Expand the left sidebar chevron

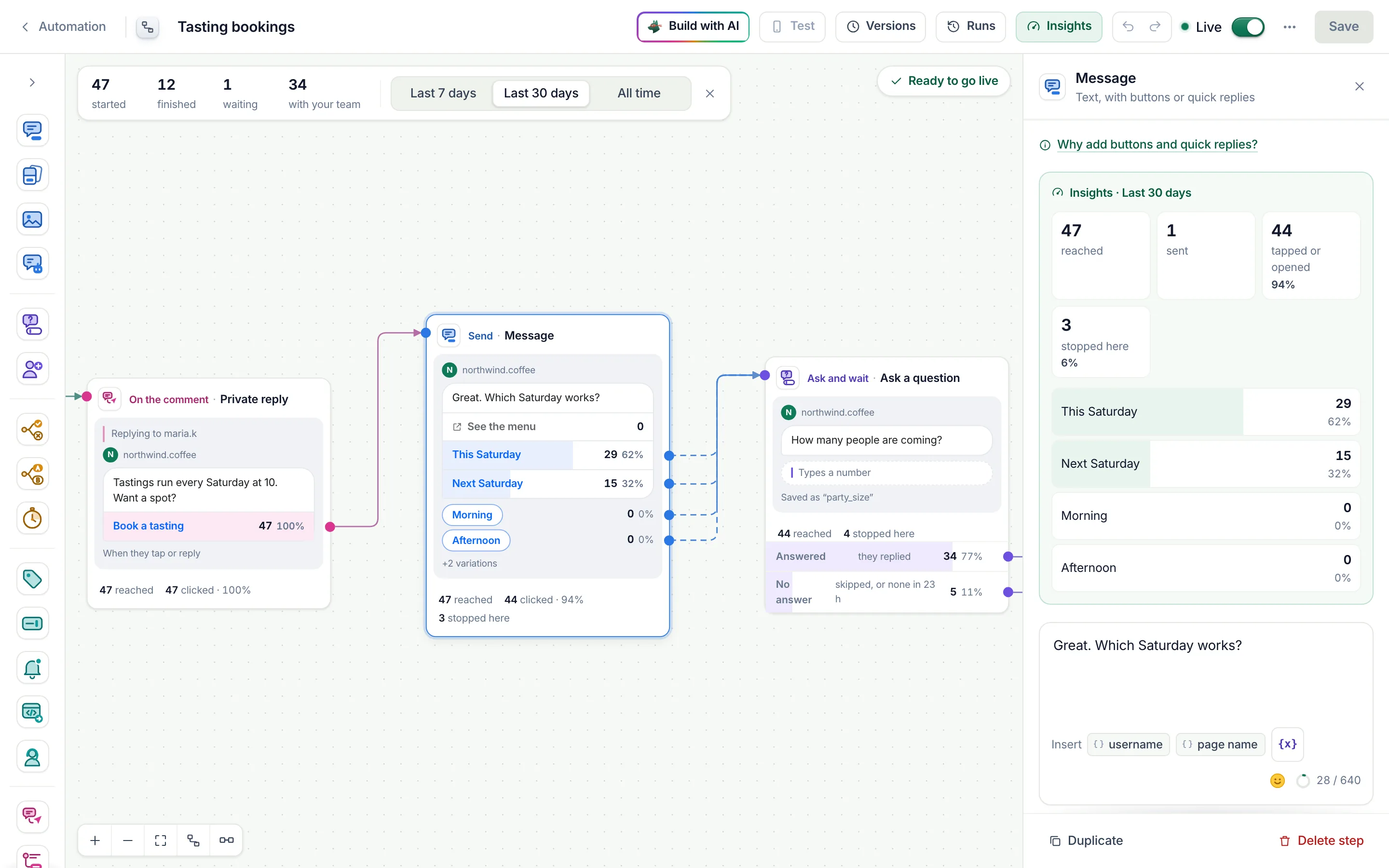[32, 82]
